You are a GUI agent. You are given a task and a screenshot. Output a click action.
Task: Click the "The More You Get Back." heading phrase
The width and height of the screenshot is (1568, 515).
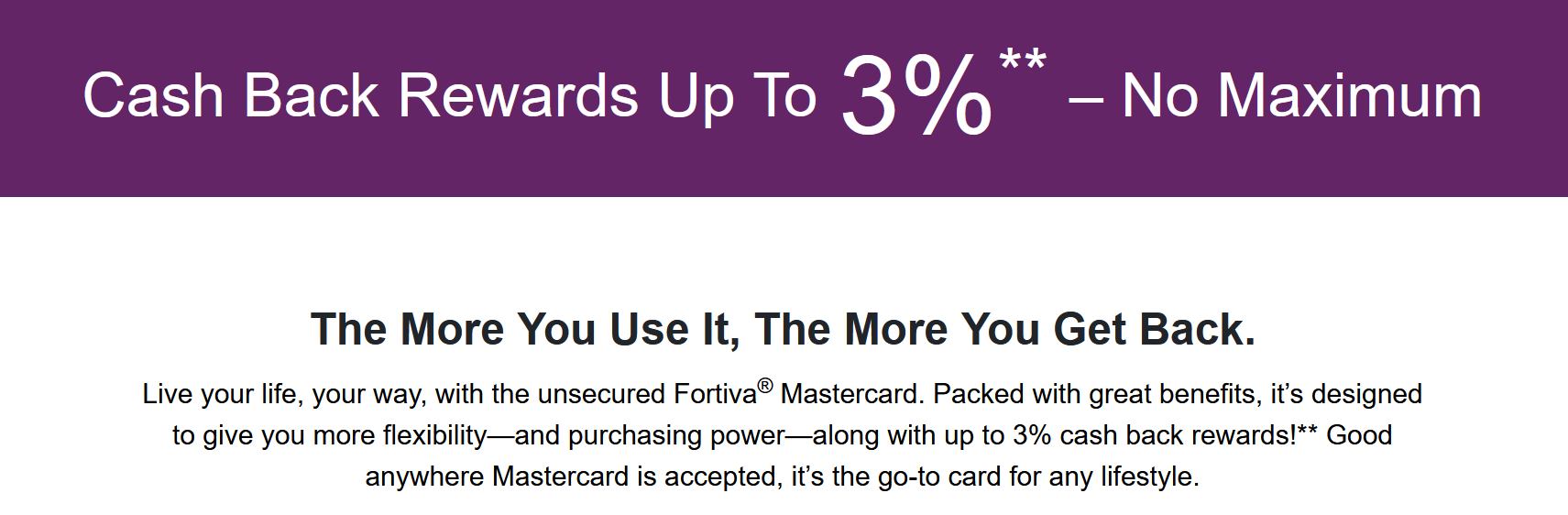coord(1004,329)
